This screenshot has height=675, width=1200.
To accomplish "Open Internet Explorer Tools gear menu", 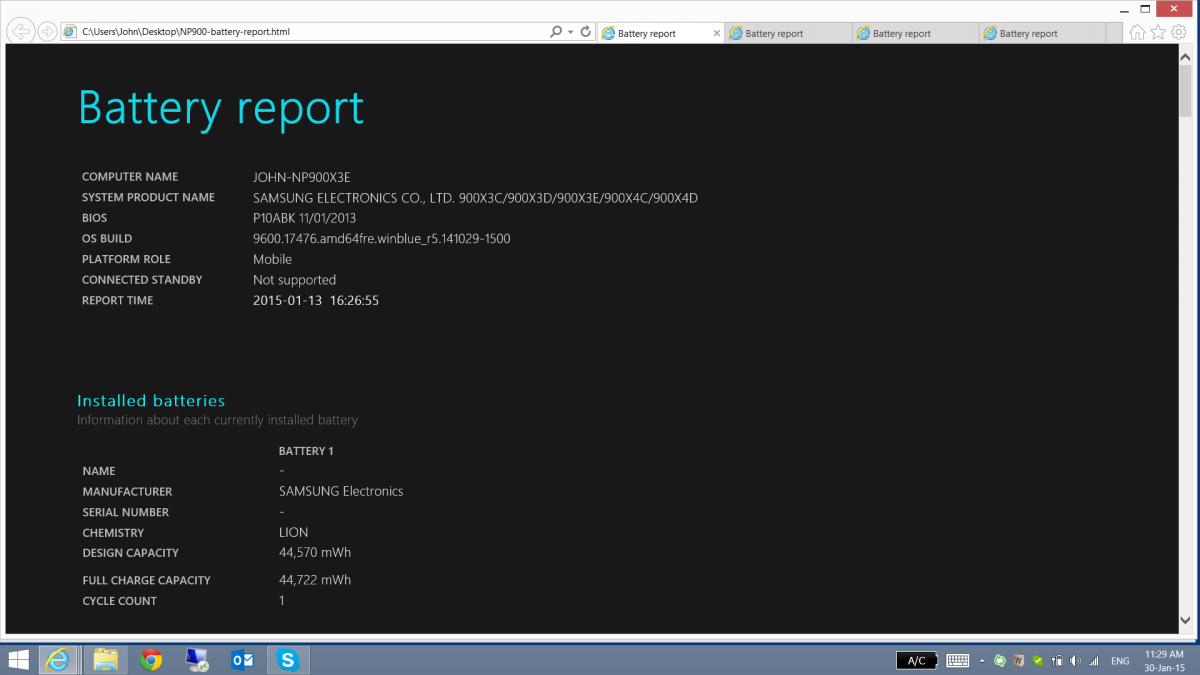I will (x=1179, y=32).
